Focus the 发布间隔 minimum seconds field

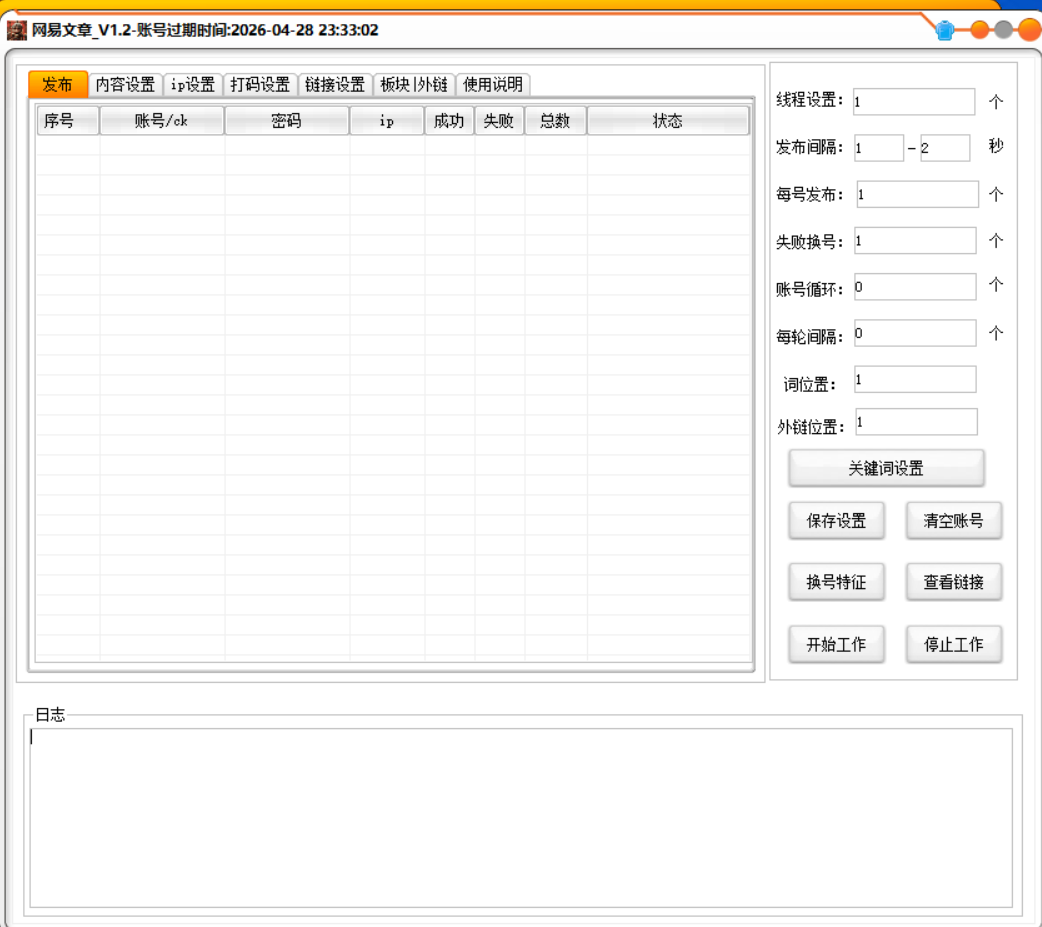[879, 148]
